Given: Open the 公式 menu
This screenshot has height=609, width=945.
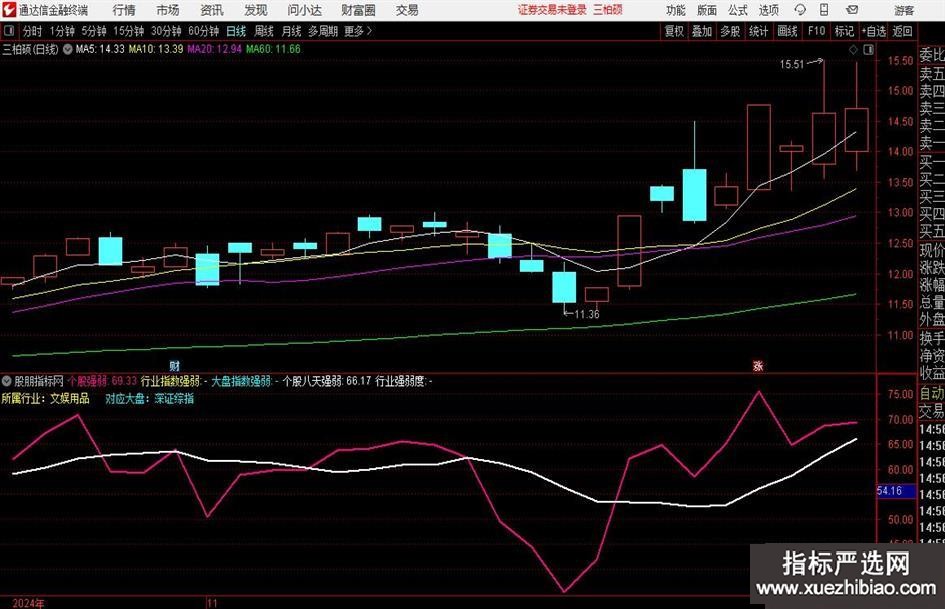Looking at the screenshot, I should coord(738,10).
